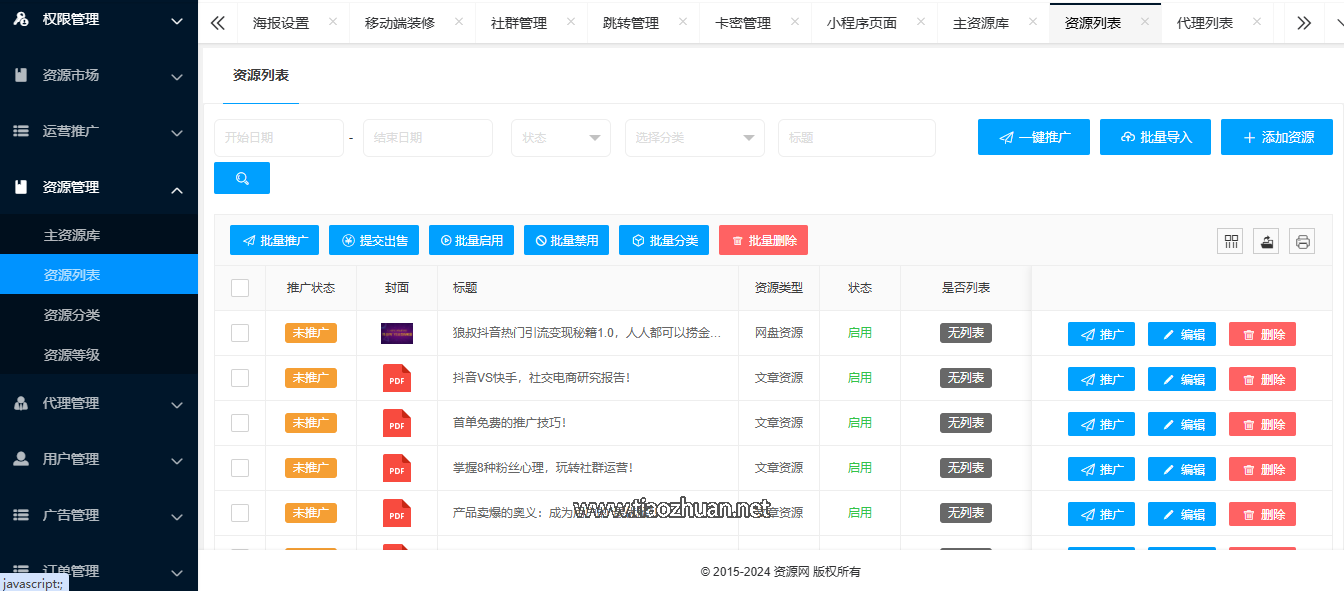Click the export table icon
Screen dimensions: 1344x591
pyautogui.click(x=1266, y=241)
